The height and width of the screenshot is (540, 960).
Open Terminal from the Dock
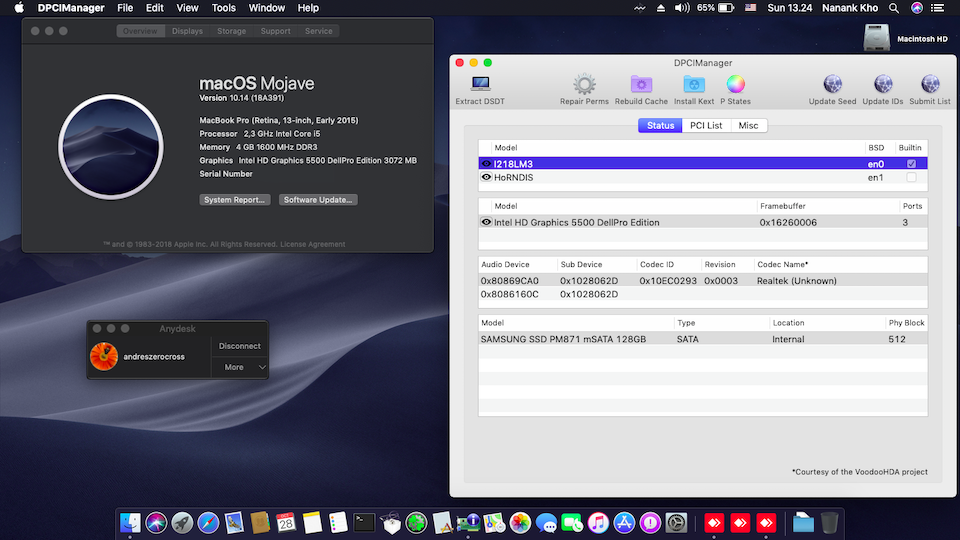(x=364, y=523)
